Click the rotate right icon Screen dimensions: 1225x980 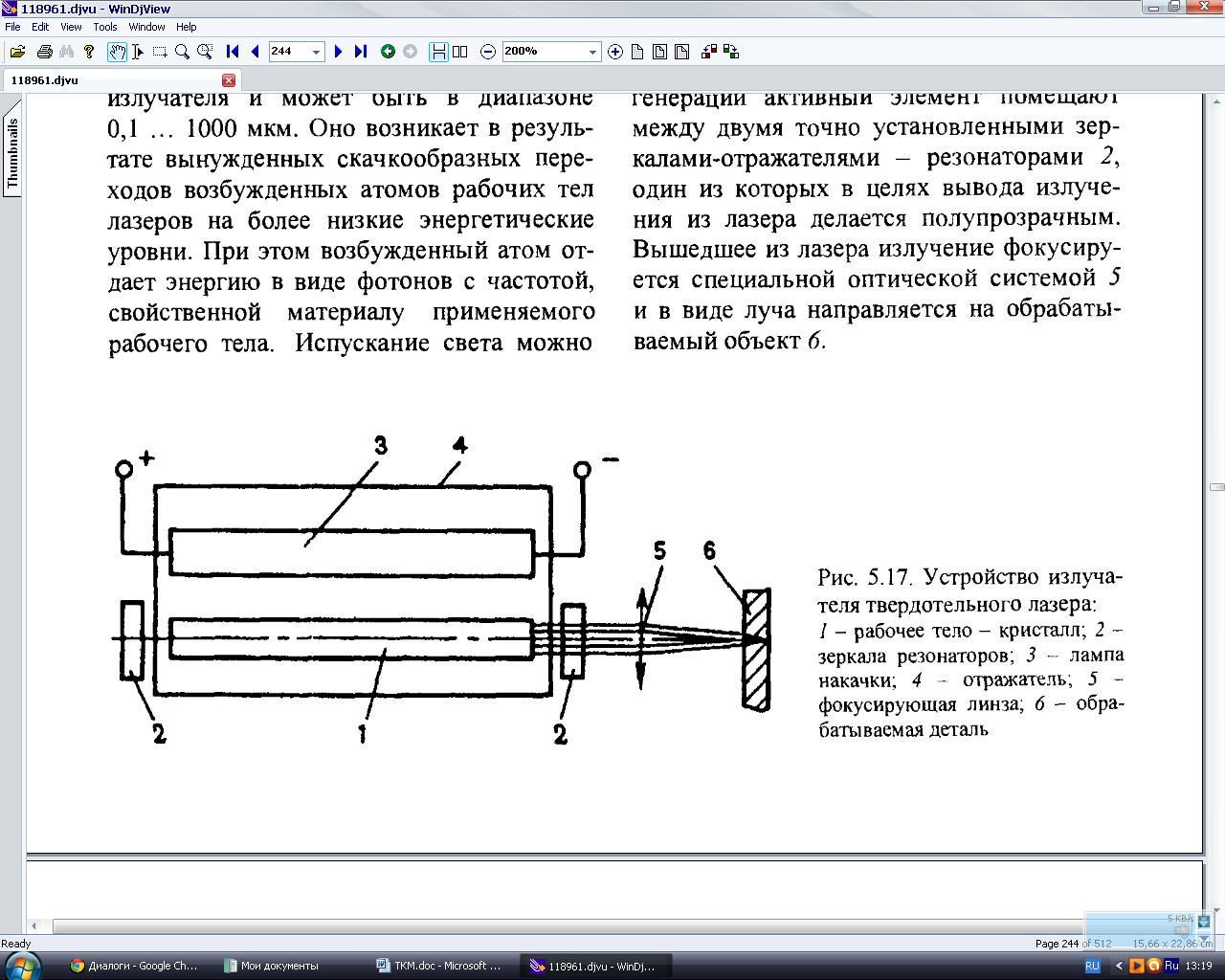tap(731, 52)
